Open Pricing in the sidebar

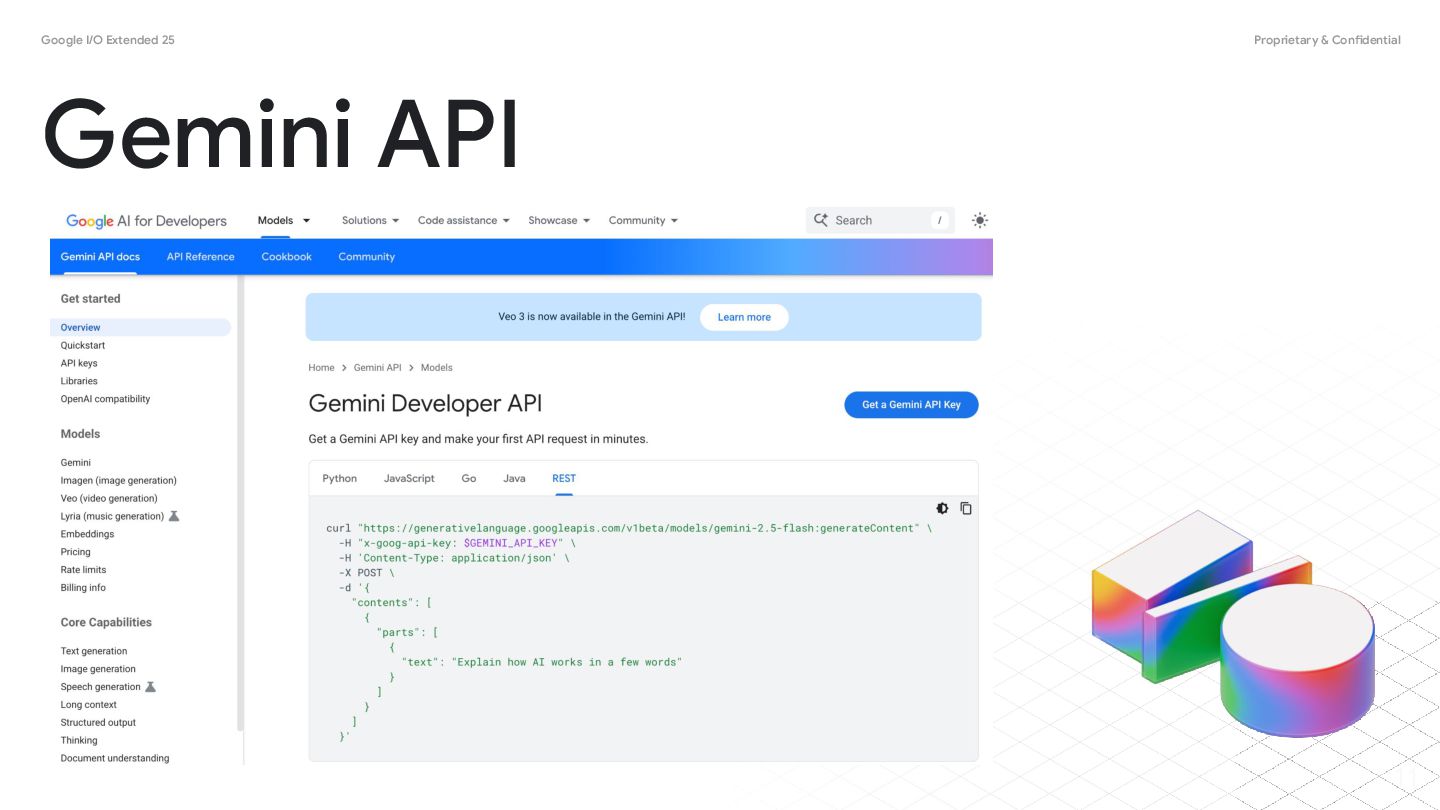[75, 552]
